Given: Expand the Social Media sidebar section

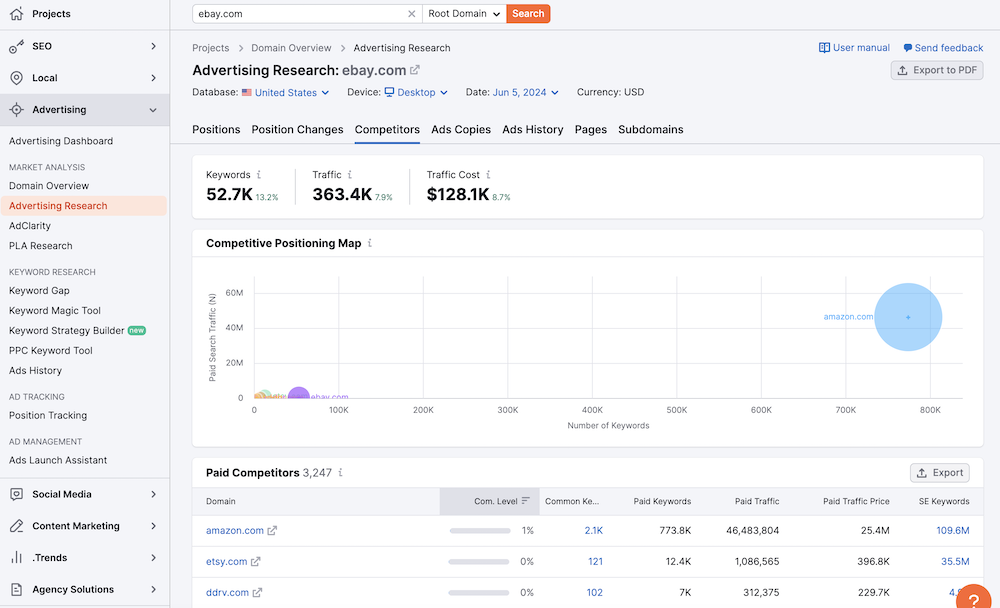Looking at the screenshot, I should point(153,494).
